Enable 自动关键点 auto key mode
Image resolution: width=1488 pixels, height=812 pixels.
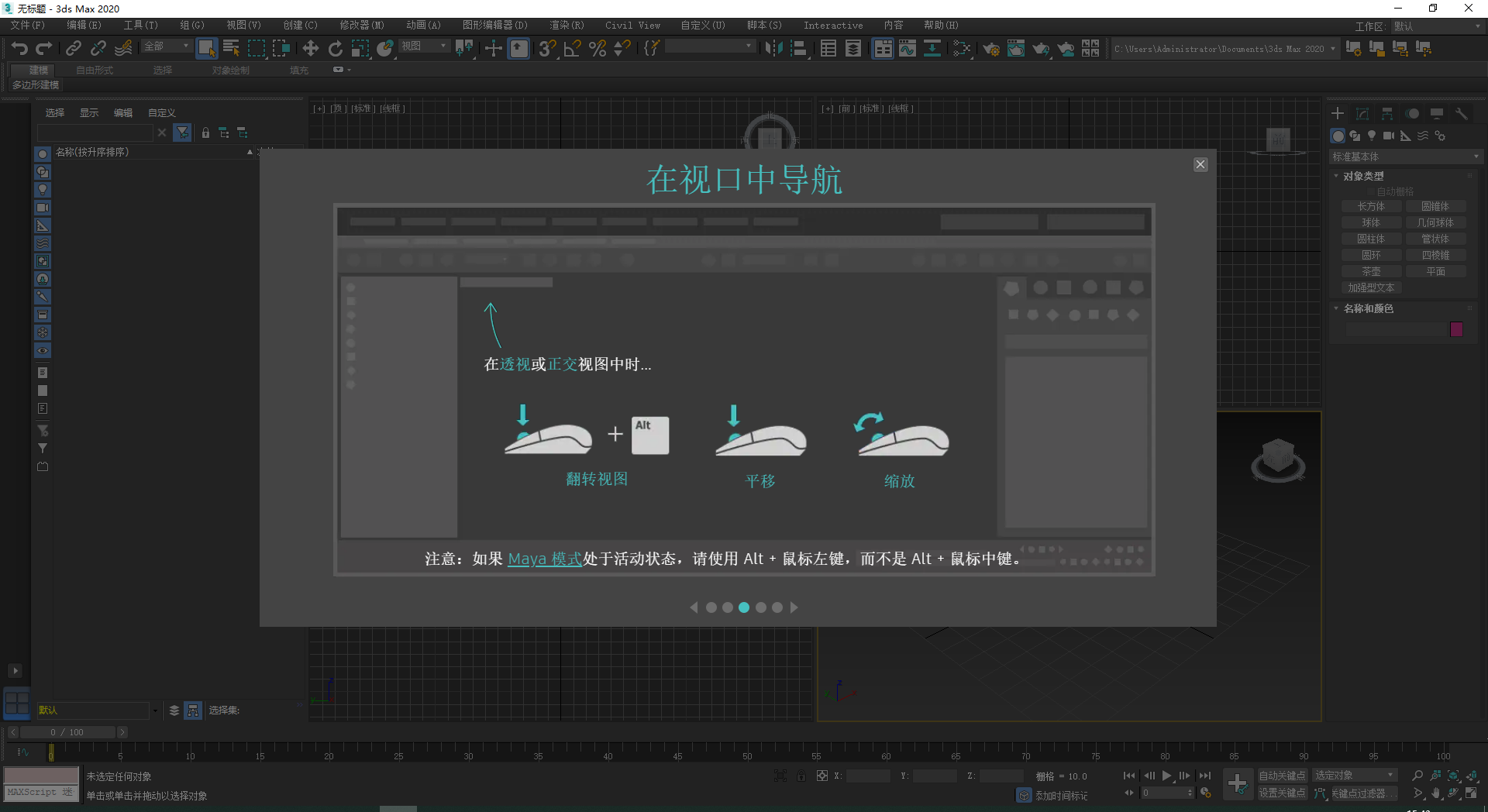click(1282, 776)
